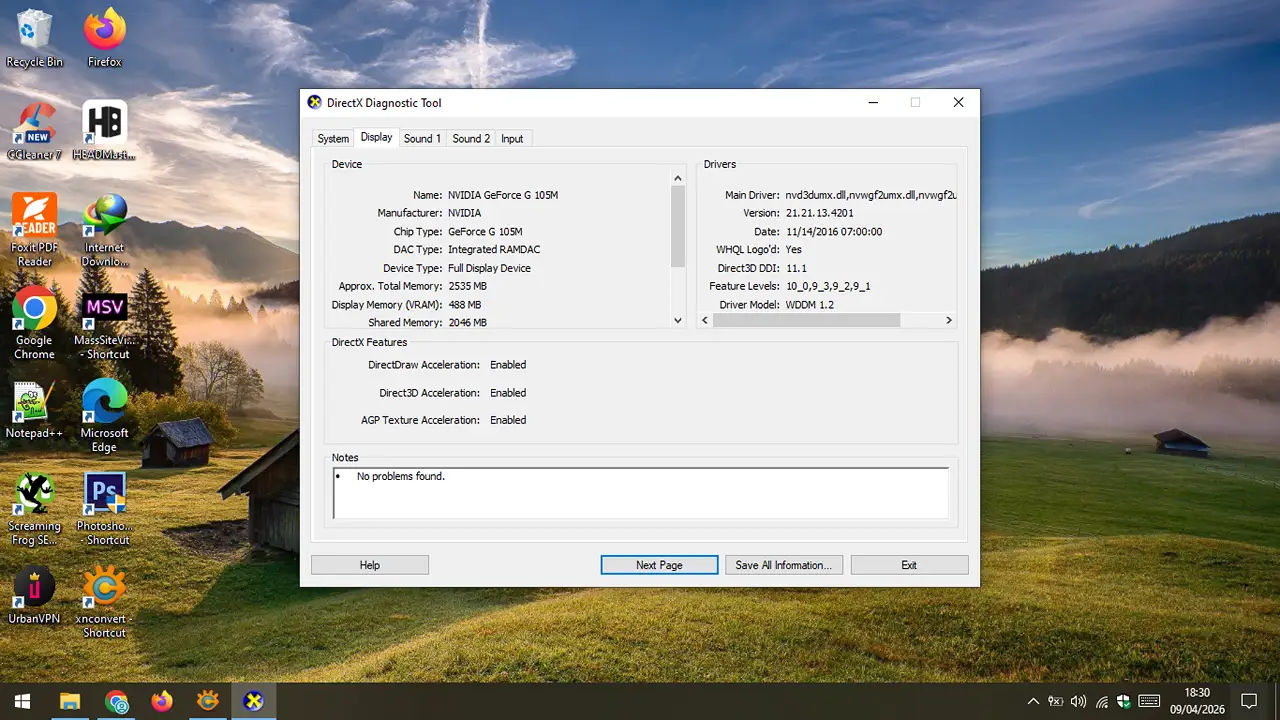Open the Input tab
The height and width of the screenshot is (720, 1280).
512,139
